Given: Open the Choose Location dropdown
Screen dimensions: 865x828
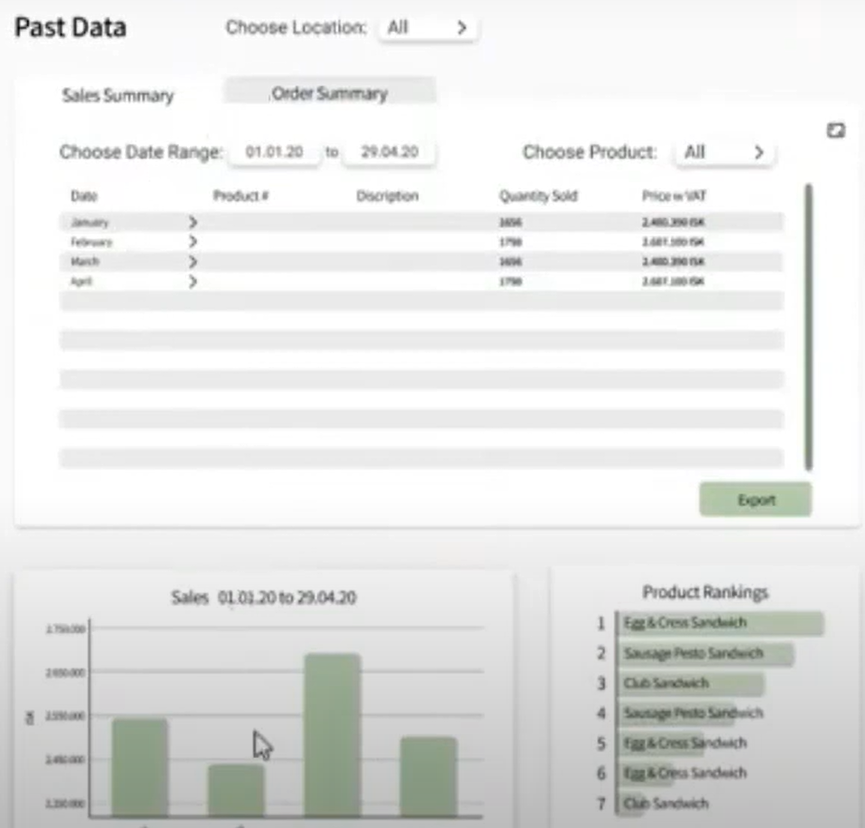Looking at the screenshot, I should [428, 28].
